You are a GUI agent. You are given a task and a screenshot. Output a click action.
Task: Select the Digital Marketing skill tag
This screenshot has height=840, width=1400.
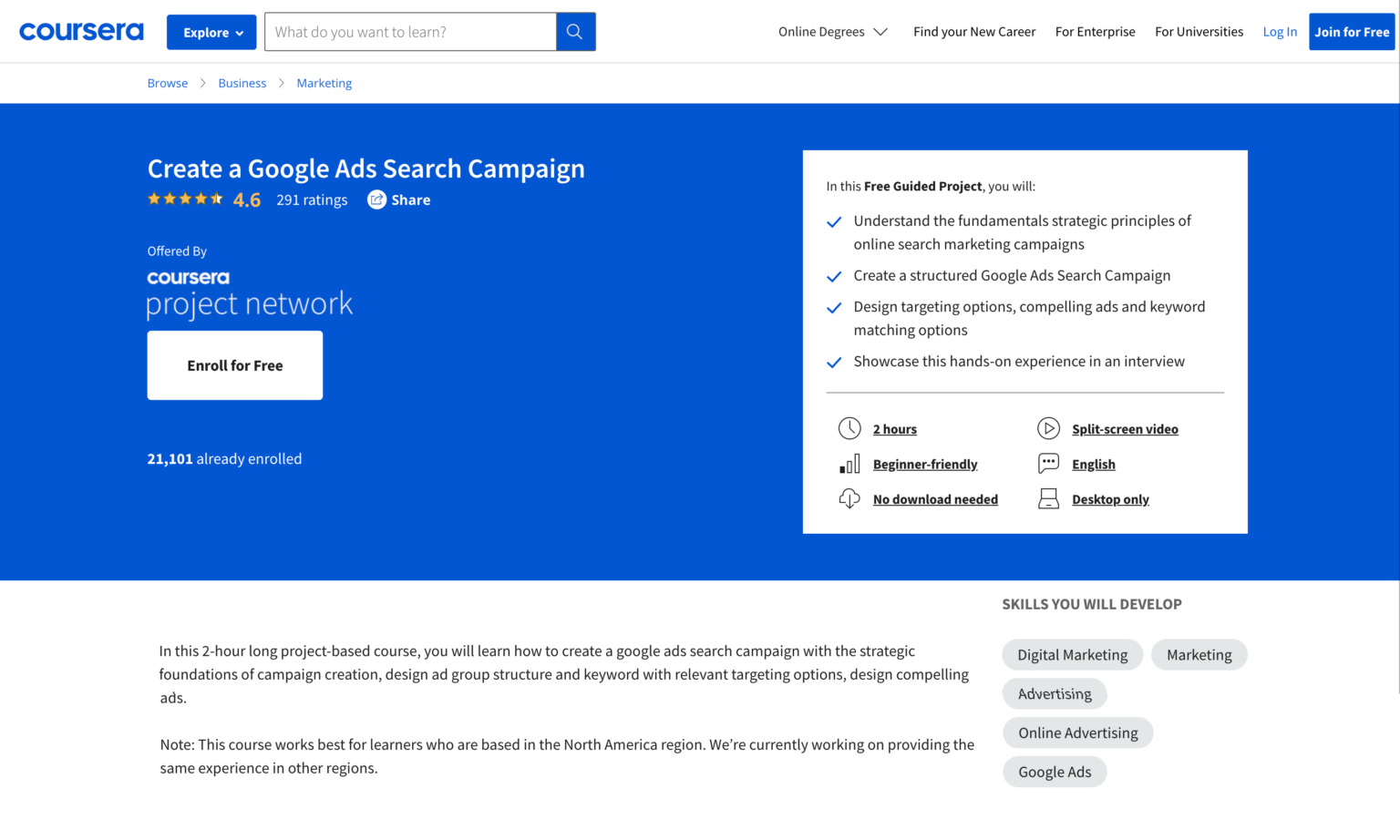tap(1073, 655)
